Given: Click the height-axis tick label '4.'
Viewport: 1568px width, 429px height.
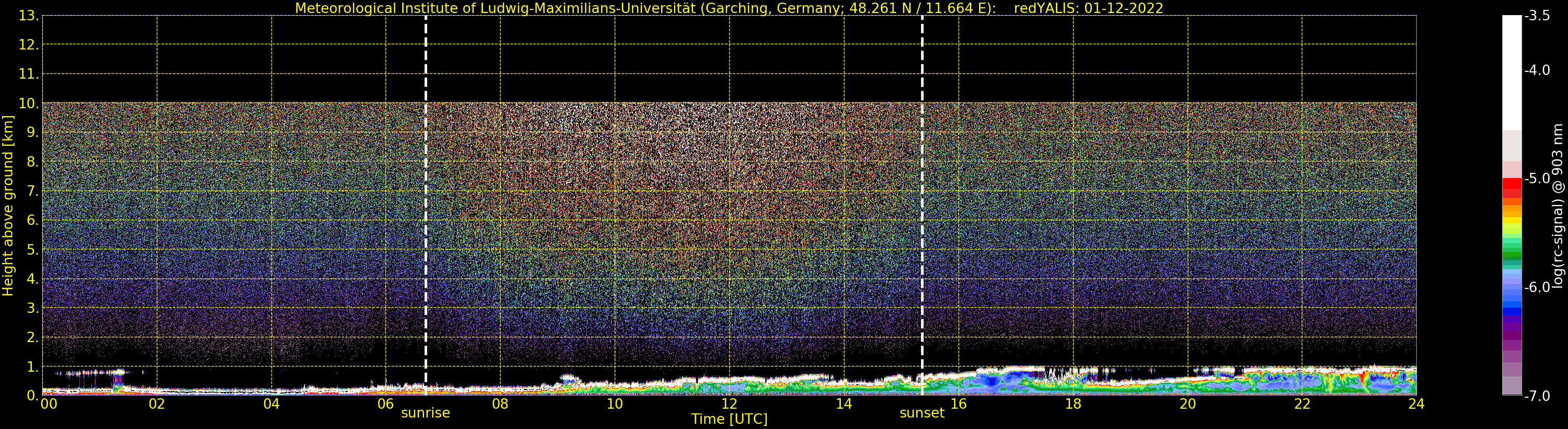Looking at the screenshot, I should [x=33, y=279].
